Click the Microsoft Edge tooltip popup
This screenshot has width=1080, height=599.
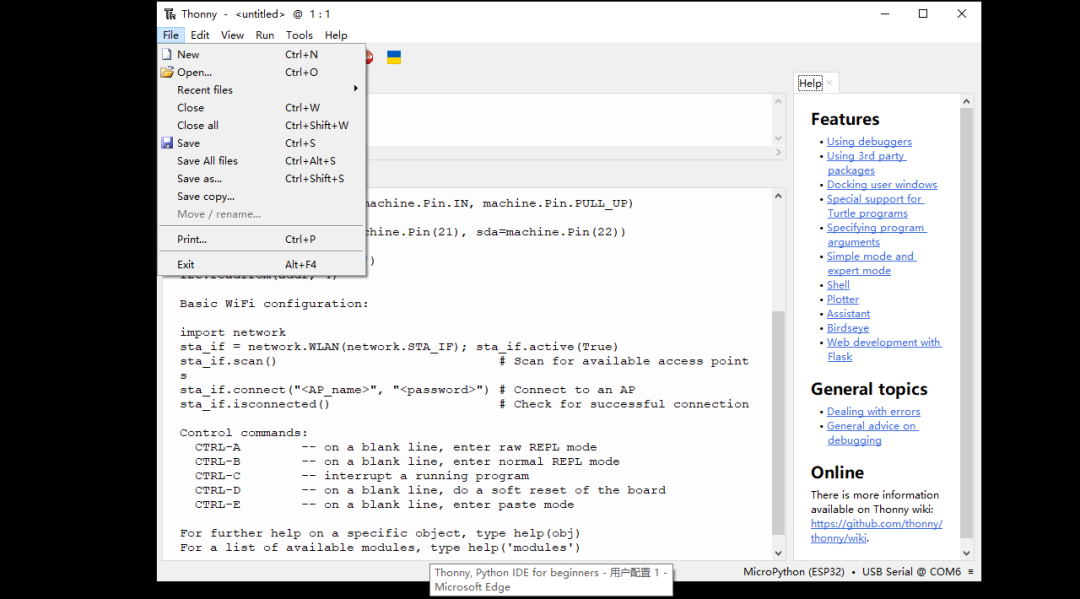point(551,580)
